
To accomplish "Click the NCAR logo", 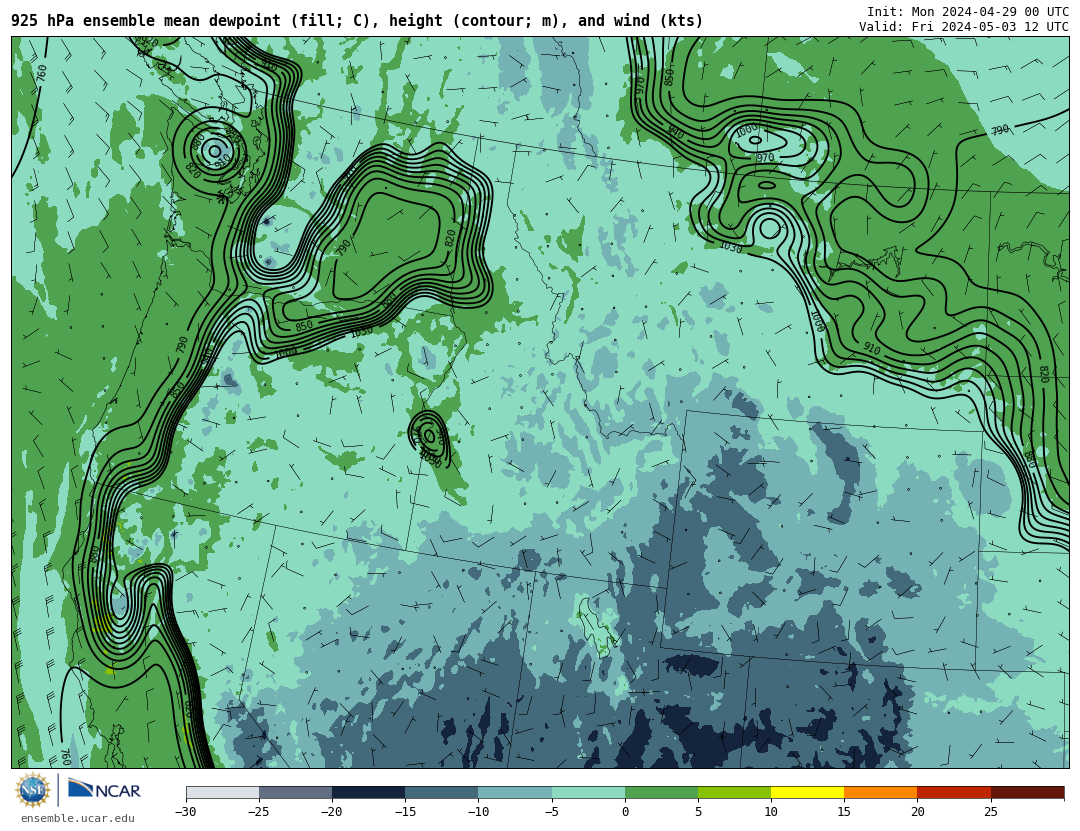I will 104,790.
